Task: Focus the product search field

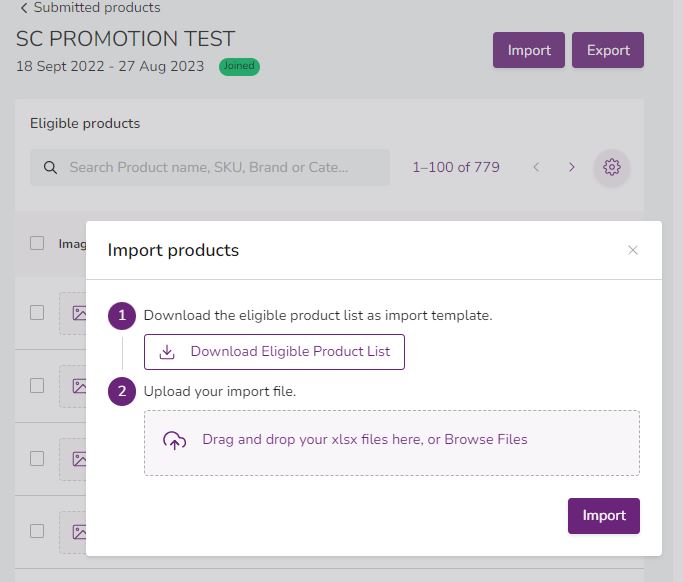Action: [220, 167]
